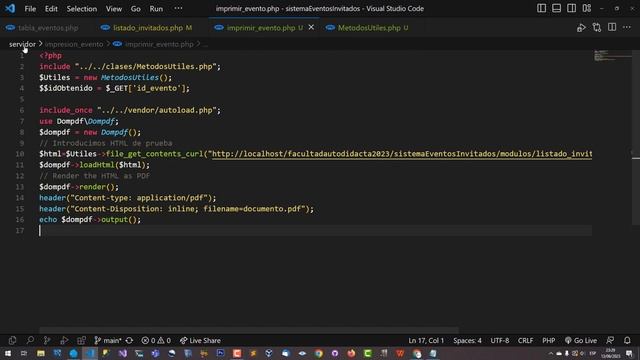The width and height of the screenshot is (640, 360).
Task: Close the imprimir_evento.php tab
Action: pos(311,27)
